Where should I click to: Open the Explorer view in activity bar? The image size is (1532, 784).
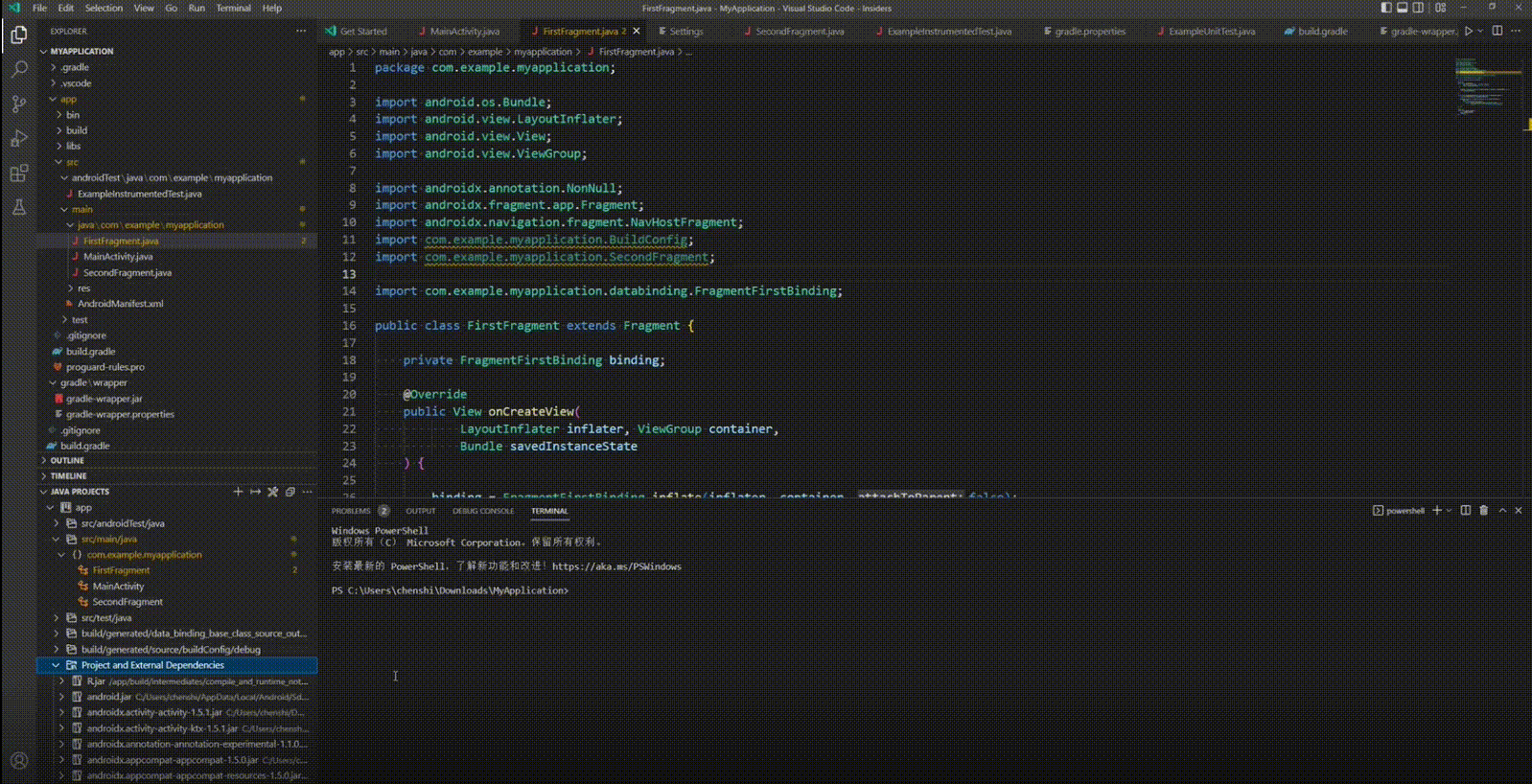coord(18,35)
